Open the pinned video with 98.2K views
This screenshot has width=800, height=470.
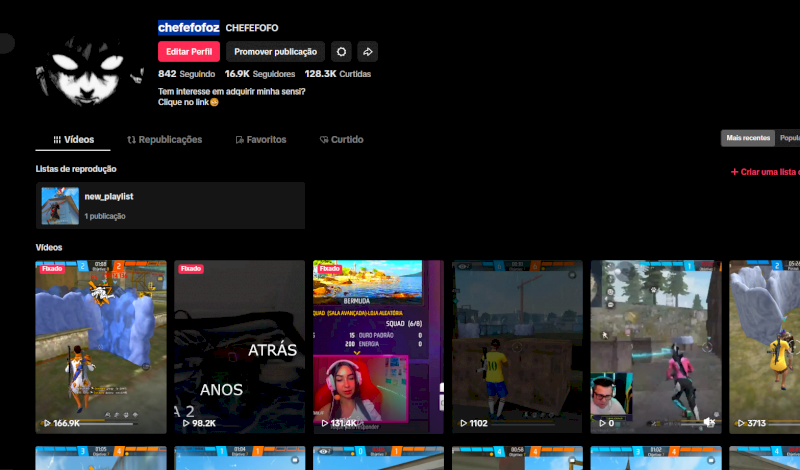(x=239, y=346)
